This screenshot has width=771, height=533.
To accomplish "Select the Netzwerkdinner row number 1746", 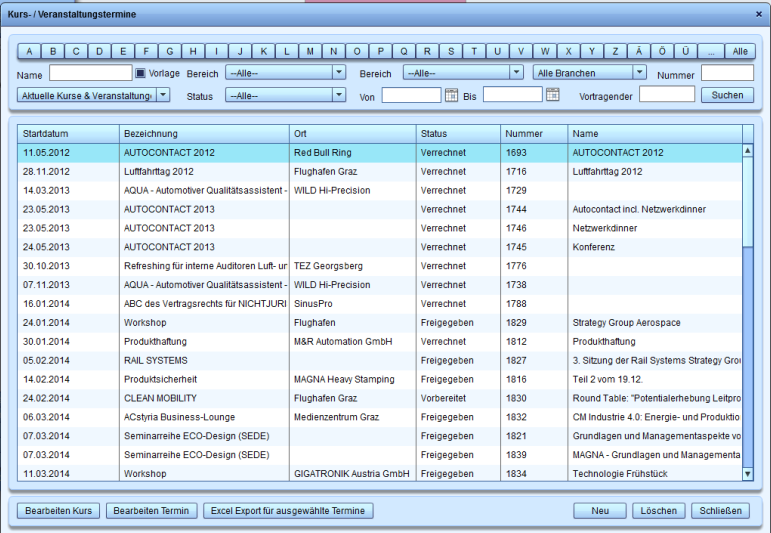I will click(x=380, y=228).
